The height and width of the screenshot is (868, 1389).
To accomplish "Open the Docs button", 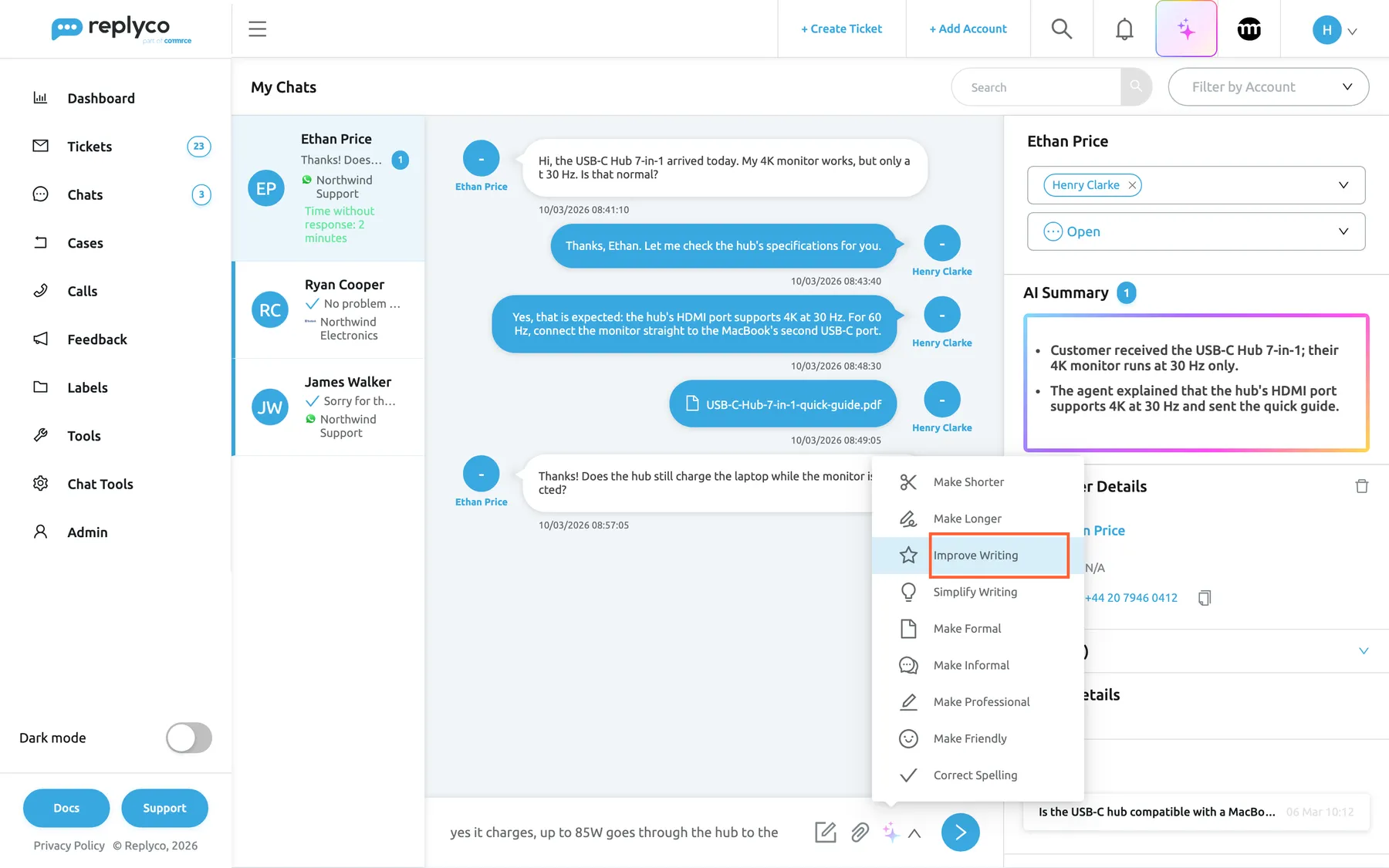I will 66,808.
